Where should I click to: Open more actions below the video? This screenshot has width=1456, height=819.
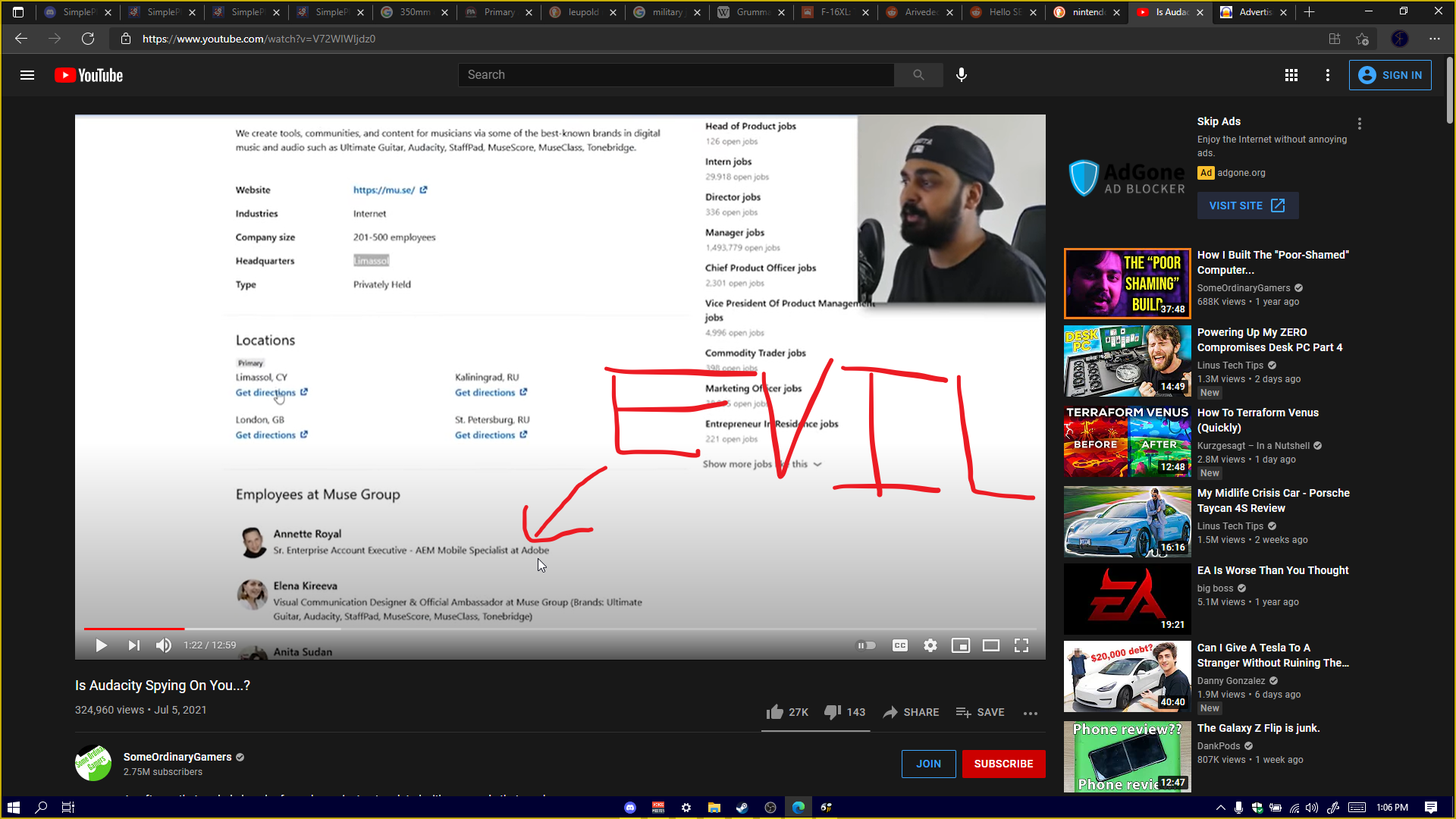point(1031,713)
